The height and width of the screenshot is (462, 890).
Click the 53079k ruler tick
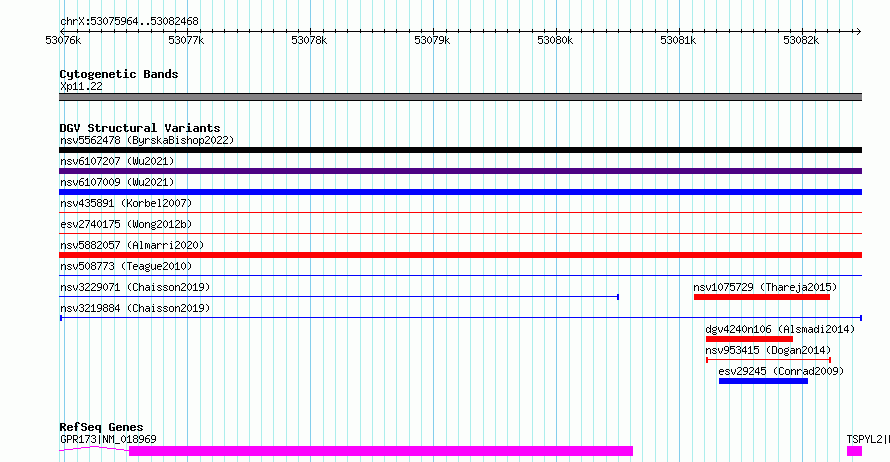click(433, 40)
